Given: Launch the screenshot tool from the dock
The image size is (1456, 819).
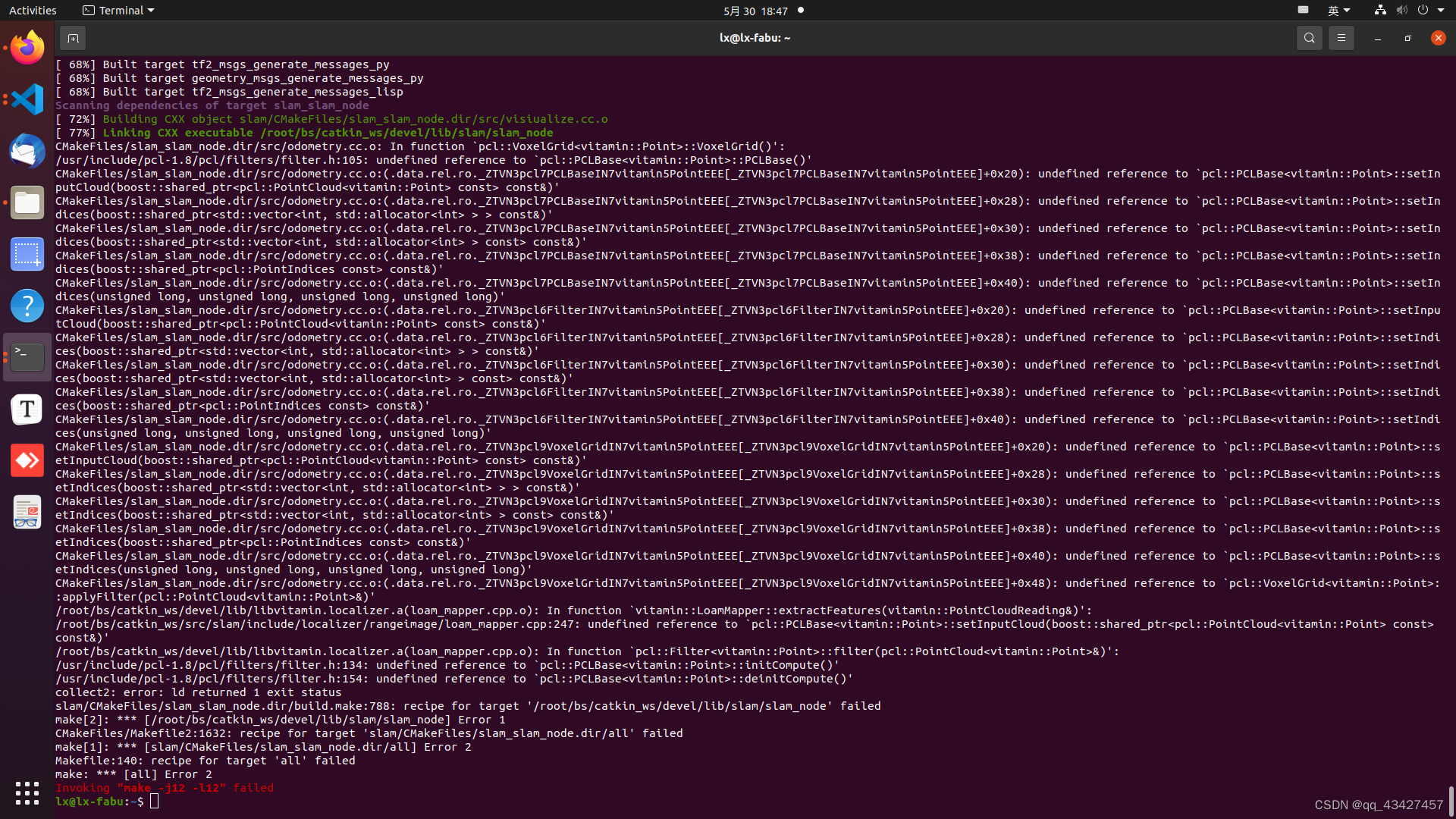Looking at the screenshot, I should pos(27,254).
